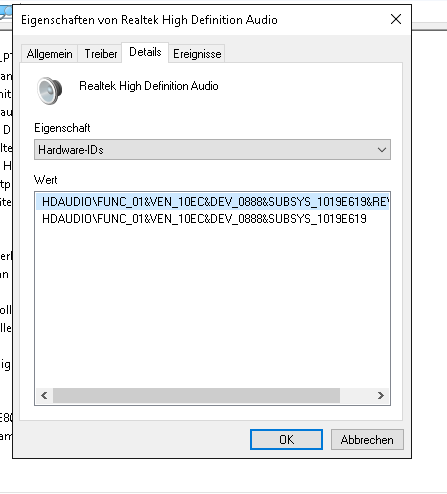Screen dimensions: 447x494
Task: Switch to the Ereignisse tab
Action: 197,54
